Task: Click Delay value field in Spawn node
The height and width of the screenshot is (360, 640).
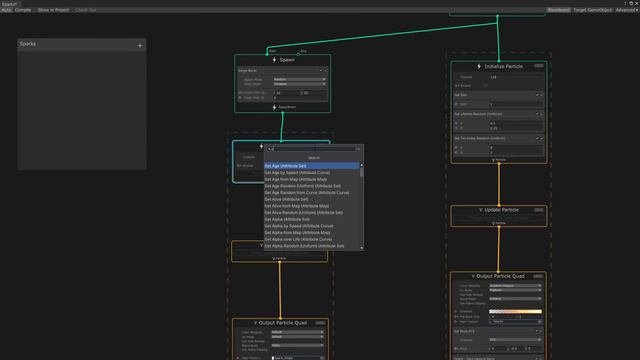Action: [x=300, y=98]
